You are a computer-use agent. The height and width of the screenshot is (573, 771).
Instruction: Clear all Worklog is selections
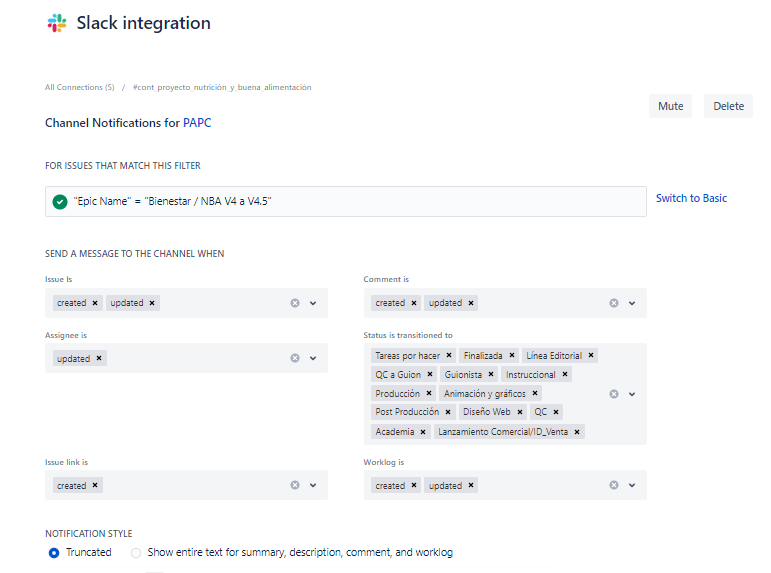pyautogui.click(x=614, y=485)
